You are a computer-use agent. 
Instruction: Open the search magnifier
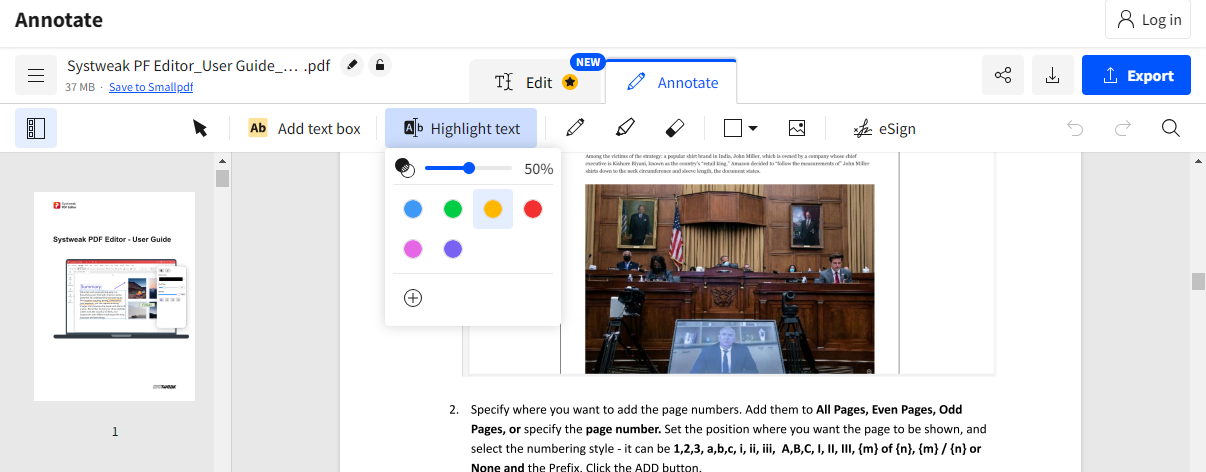[x=1171, y=128]
